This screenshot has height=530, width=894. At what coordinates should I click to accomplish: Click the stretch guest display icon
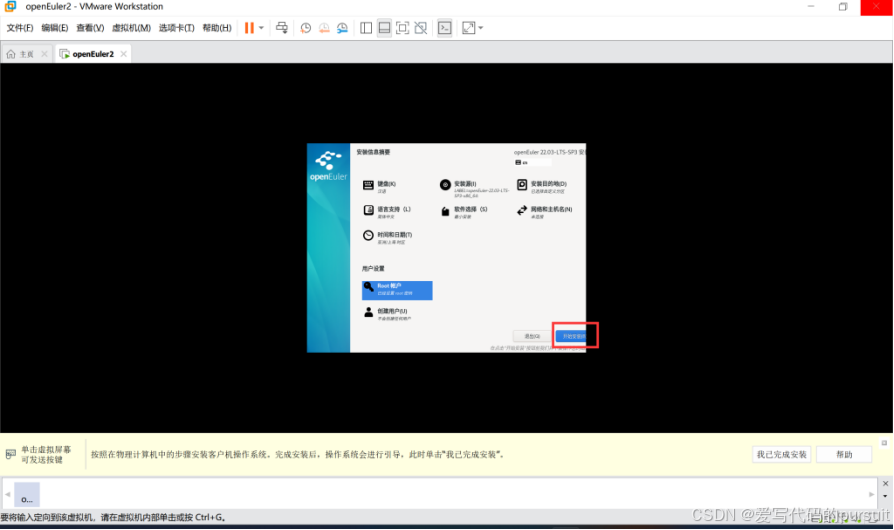pos(469,28)
